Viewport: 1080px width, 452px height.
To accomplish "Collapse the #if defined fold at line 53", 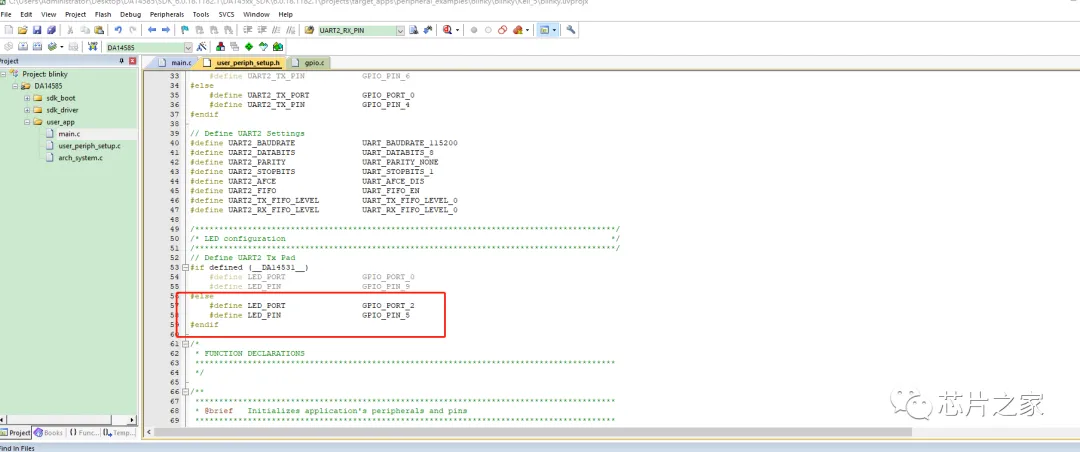I will tap(185, 267).
